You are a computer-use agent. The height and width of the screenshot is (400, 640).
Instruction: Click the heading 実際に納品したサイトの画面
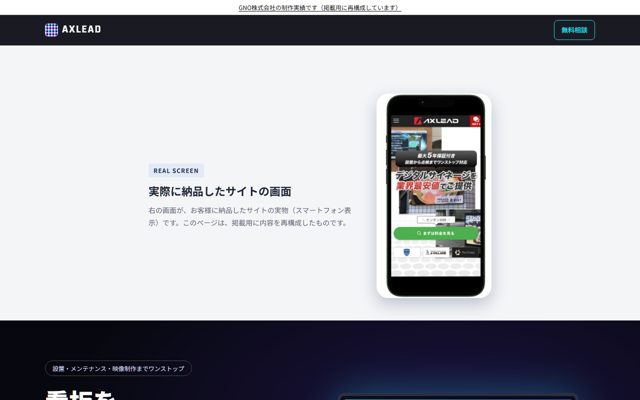(x=220, y=191)
